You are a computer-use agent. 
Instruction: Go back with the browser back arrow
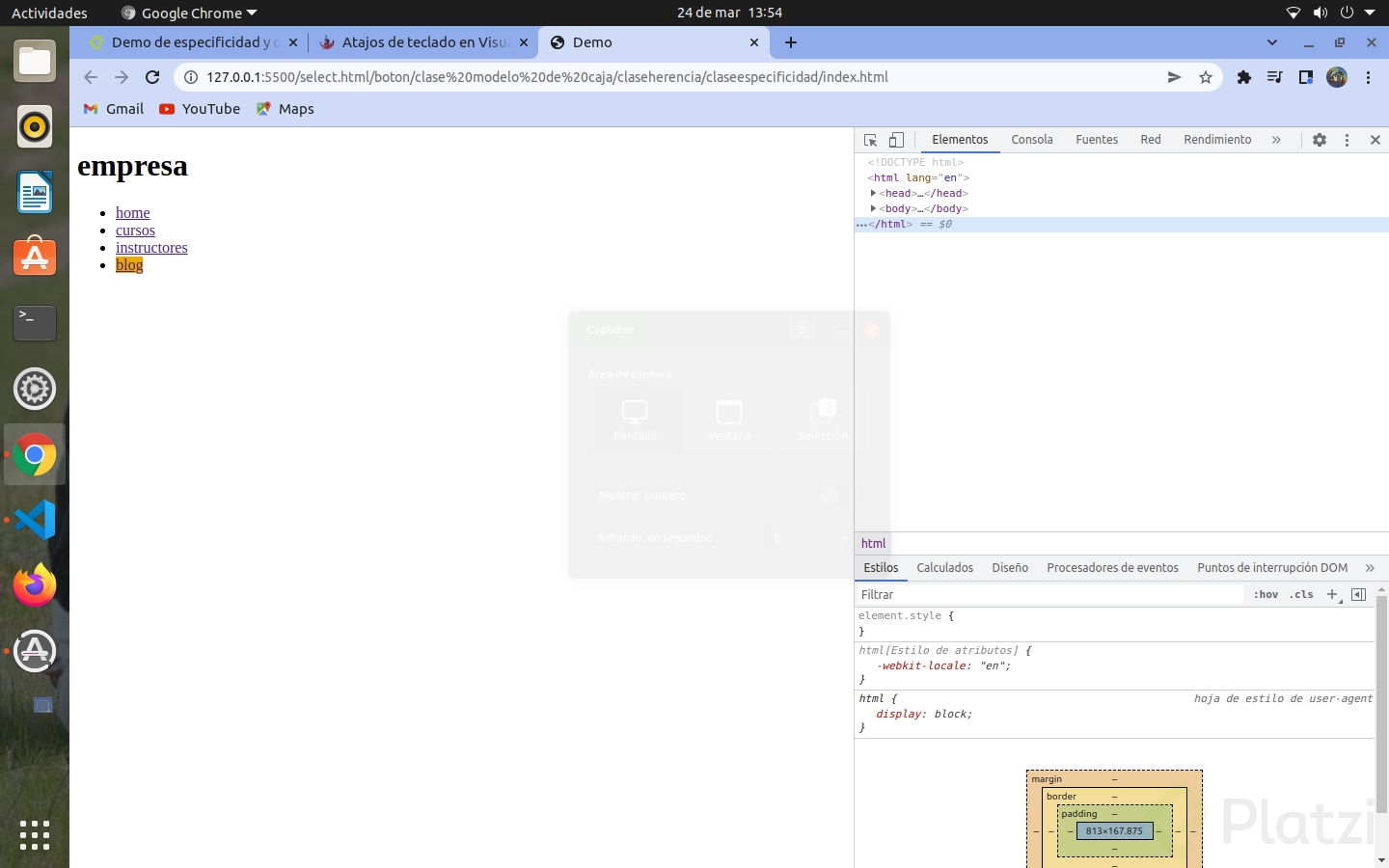91,77
